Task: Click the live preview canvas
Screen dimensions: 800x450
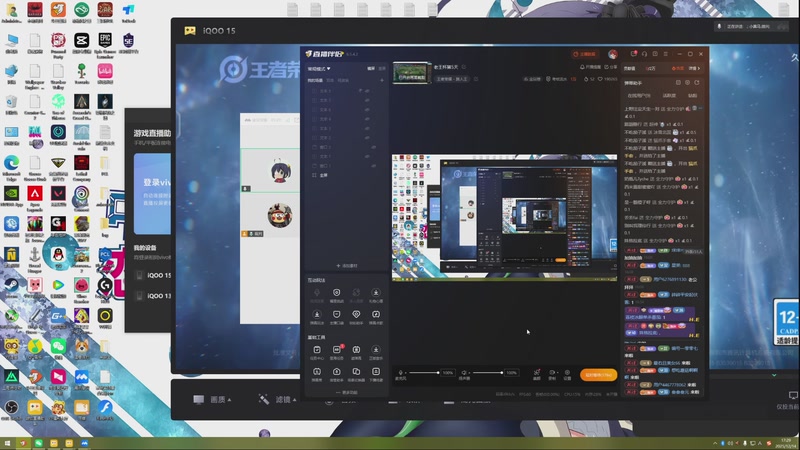Action: (x=504, y=217)
